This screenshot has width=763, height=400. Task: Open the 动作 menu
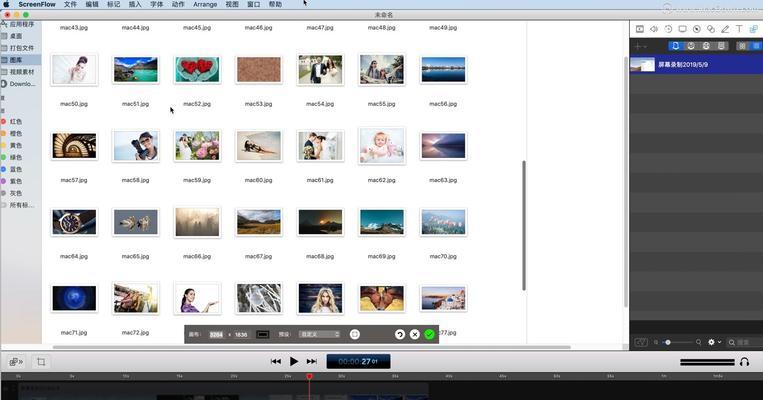(x=178, y=4)
